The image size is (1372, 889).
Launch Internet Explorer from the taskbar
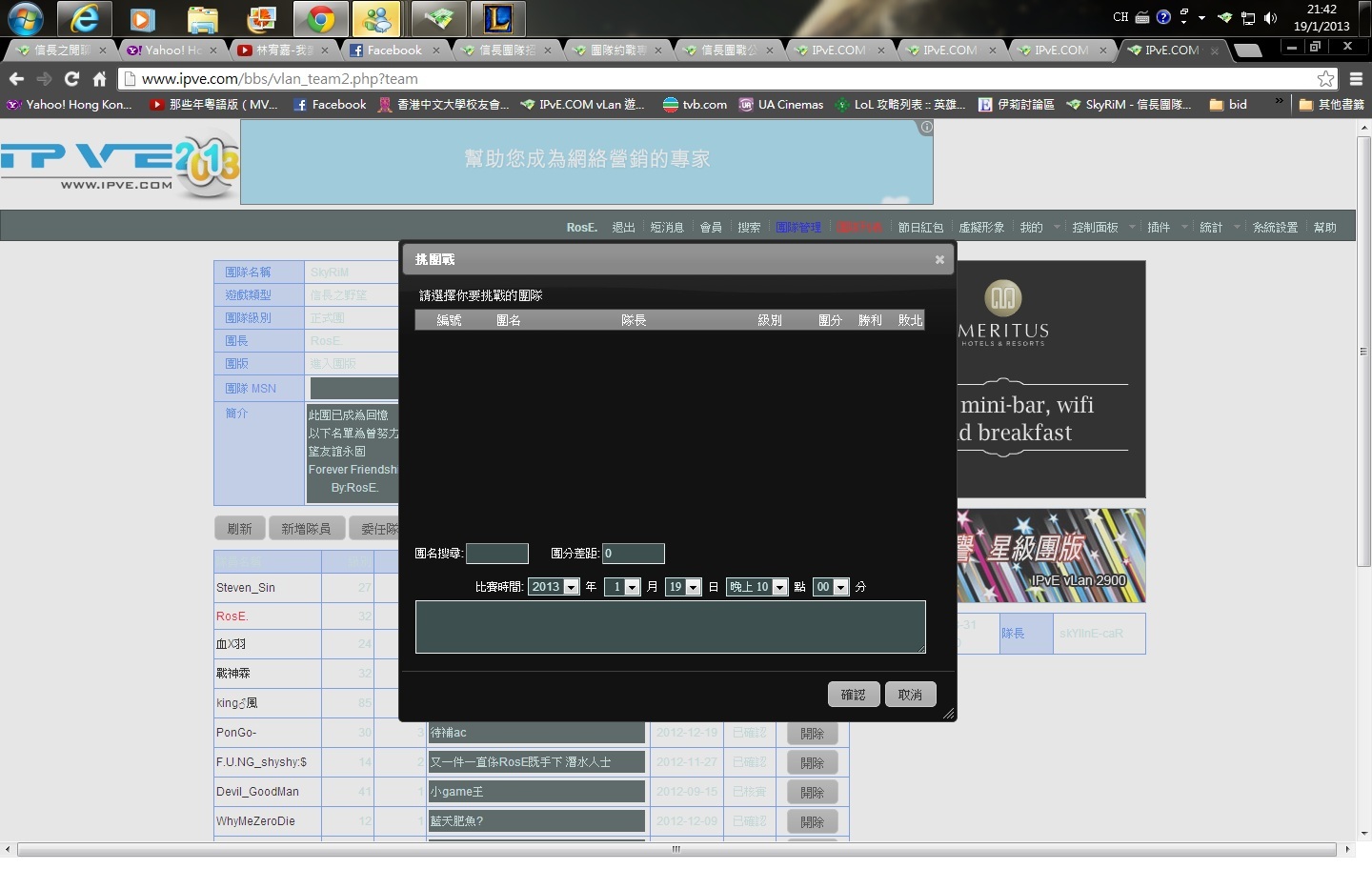click(84, 18)
